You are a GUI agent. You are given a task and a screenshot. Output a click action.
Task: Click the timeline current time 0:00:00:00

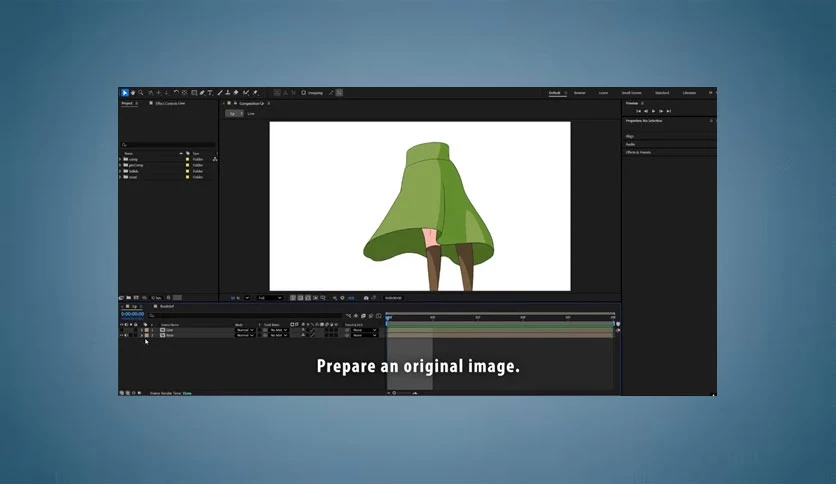point(132,314)
